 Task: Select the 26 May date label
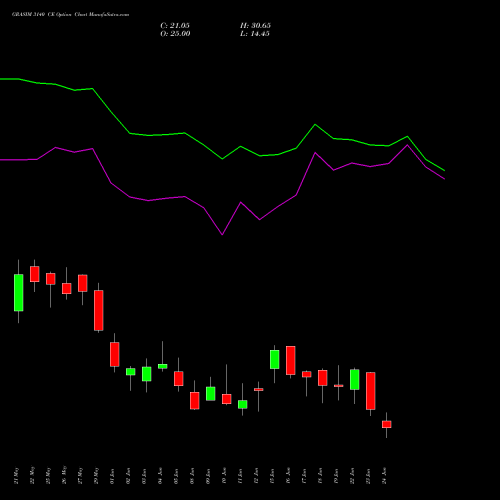pos(65,475)
